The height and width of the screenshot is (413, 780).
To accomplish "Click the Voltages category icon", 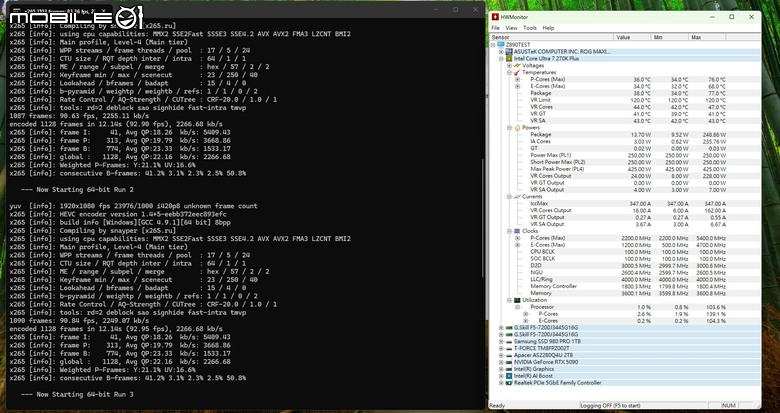I will pyautogui.click(x=517, y=66).
